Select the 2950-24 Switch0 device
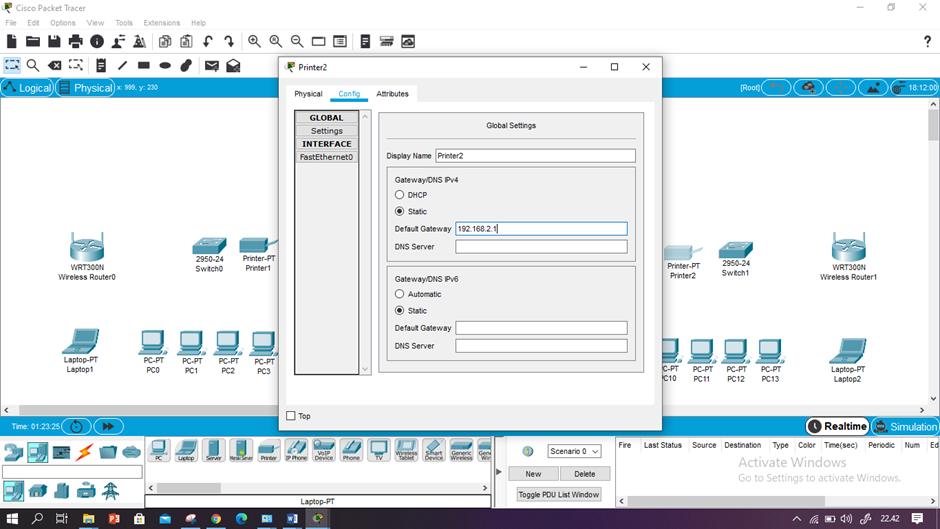 (x=209, y=246)
